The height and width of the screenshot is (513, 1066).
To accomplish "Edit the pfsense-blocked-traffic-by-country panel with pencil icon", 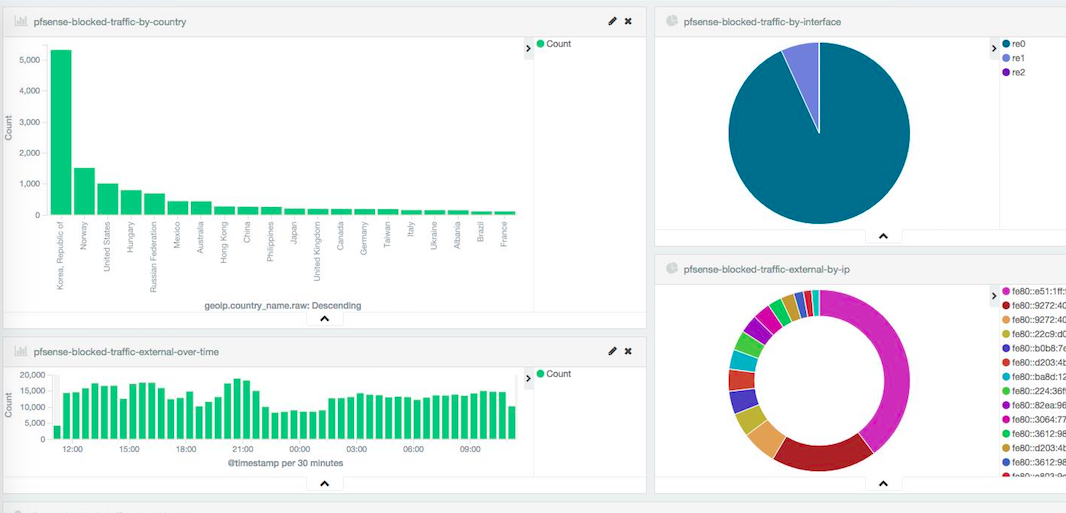I will pyautogui.click(x=613, y=22).
